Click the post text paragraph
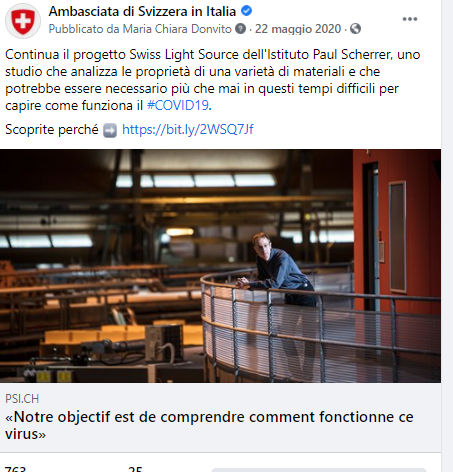 [213, 80]
